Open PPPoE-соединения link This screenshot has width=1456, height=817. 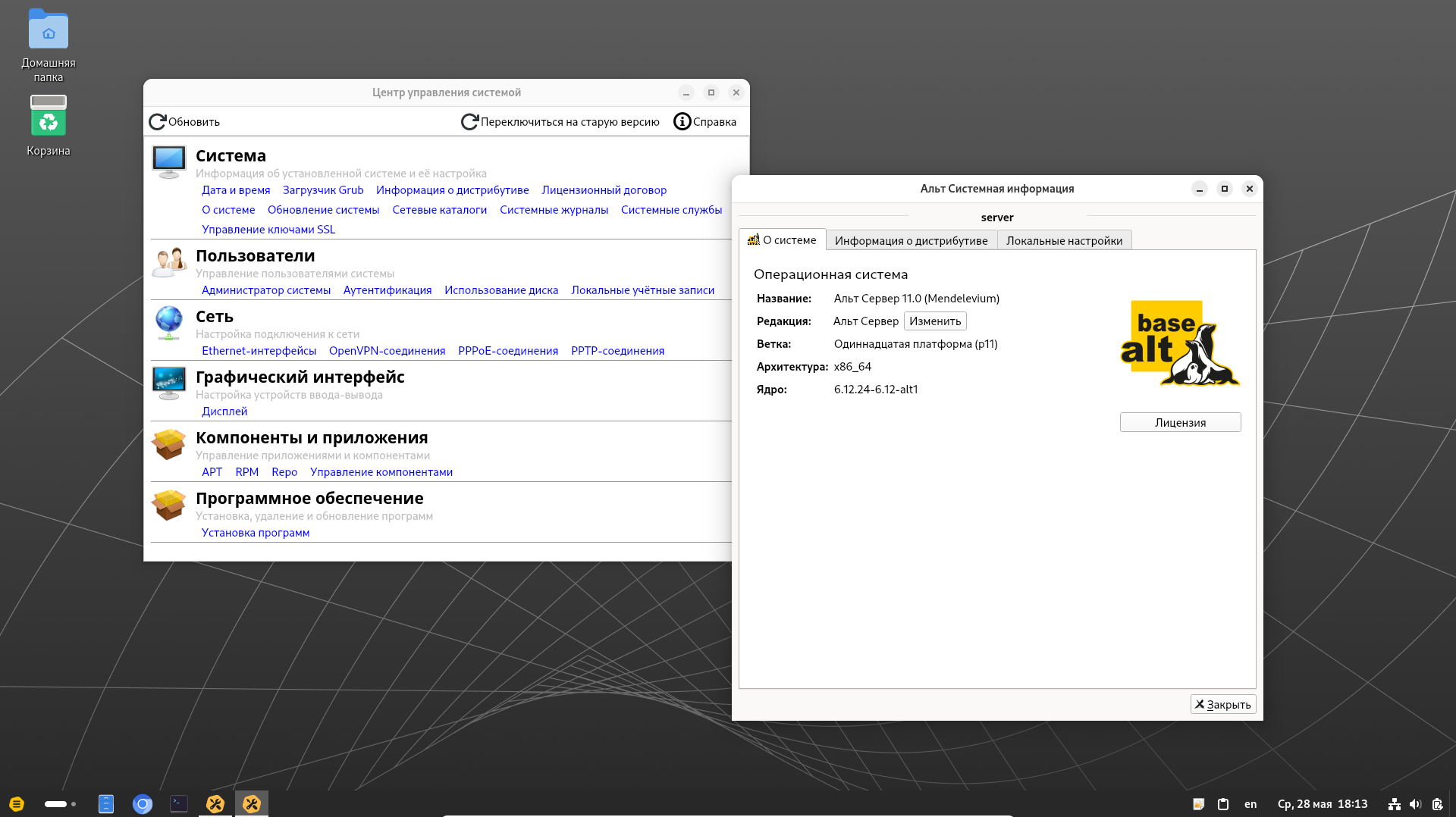[508, 351]
